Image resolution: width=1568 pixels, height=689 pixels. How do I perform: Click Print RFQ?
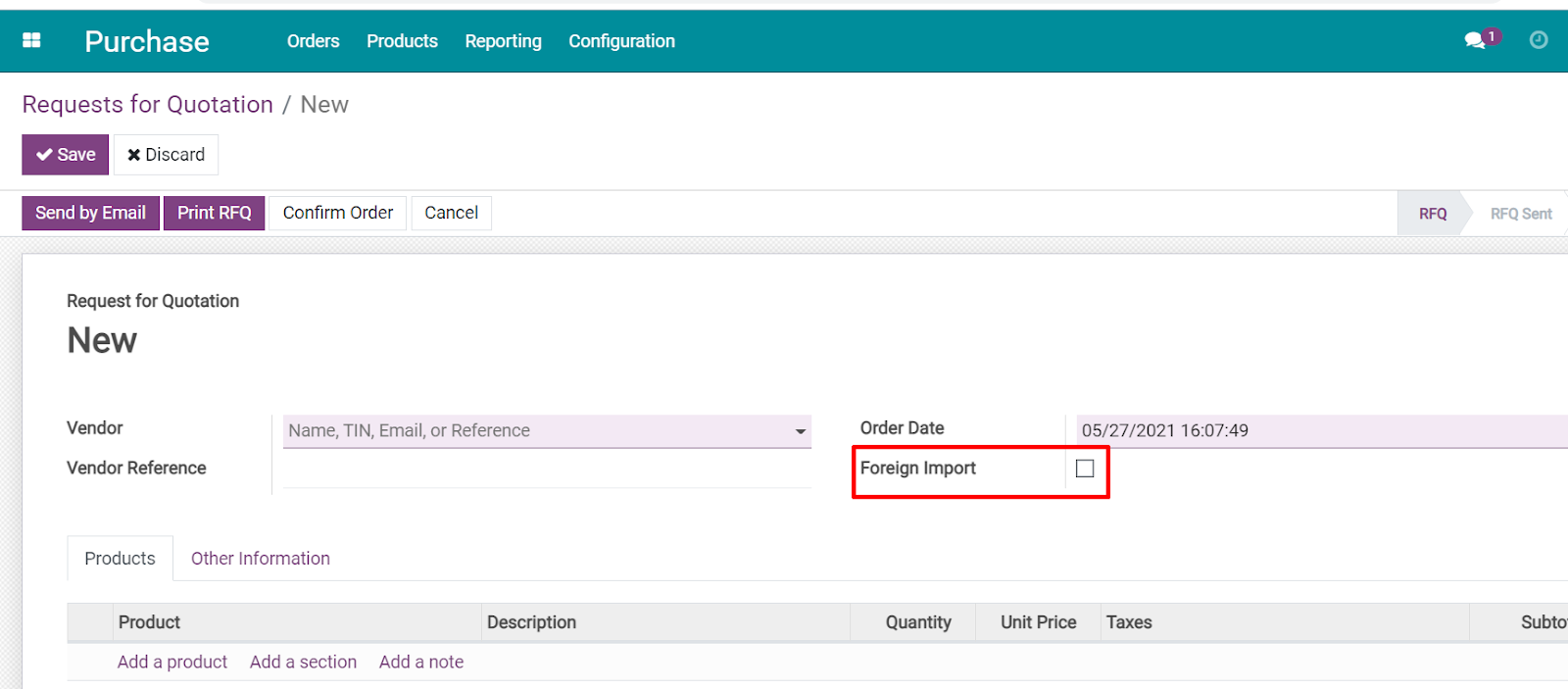tap(214, 213)
